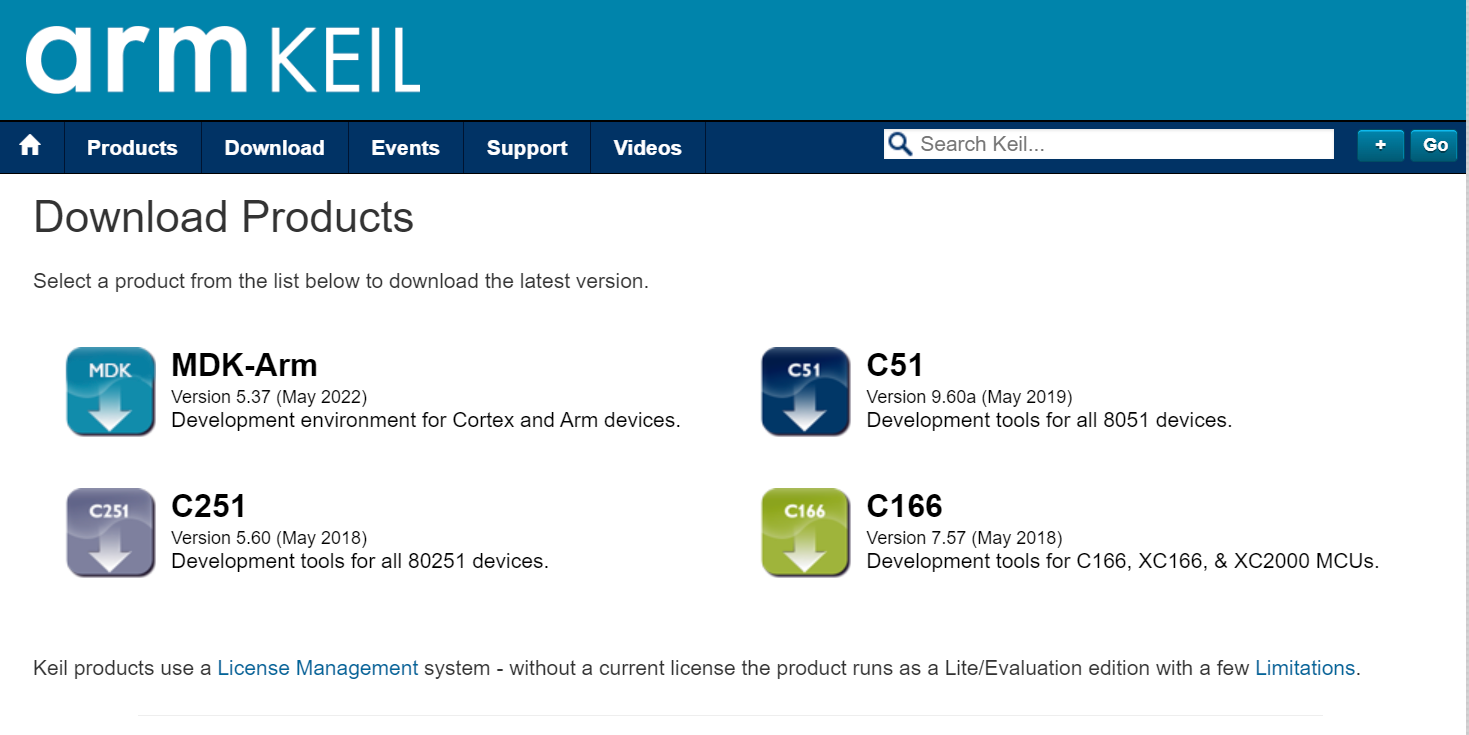This screenshot has height=735, width=1469.
Task: Select the gray C251 download icon
Action: point(110,532)
